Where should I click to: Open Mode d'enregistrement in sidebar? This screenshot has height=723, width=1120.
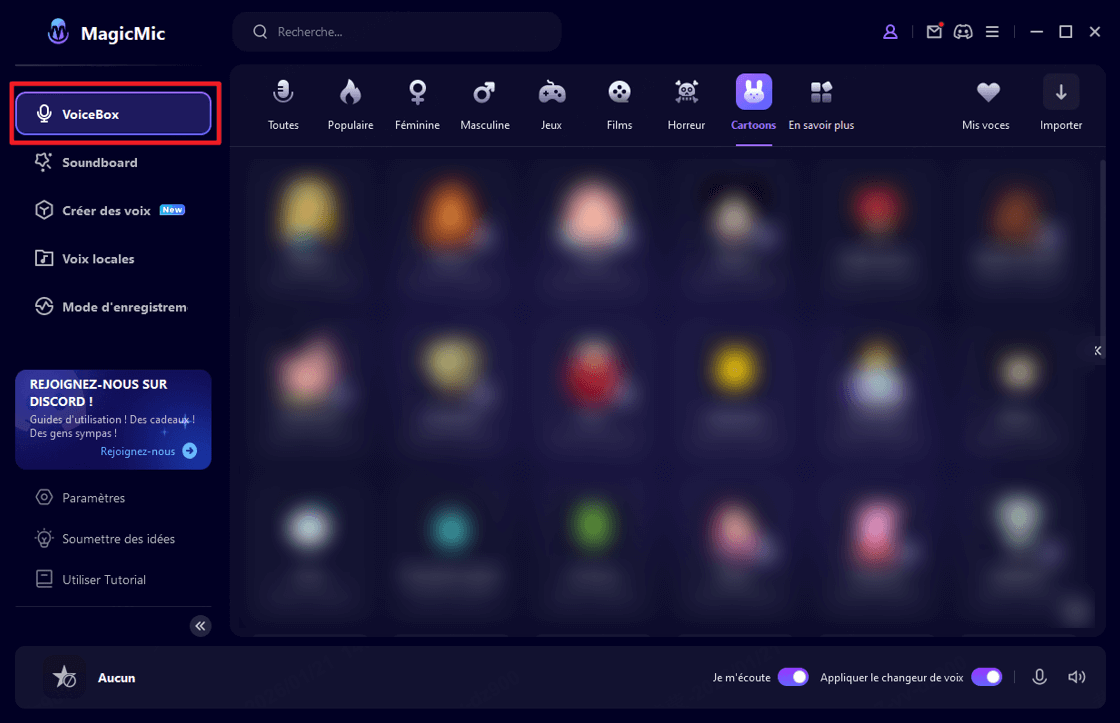[123, 307]
